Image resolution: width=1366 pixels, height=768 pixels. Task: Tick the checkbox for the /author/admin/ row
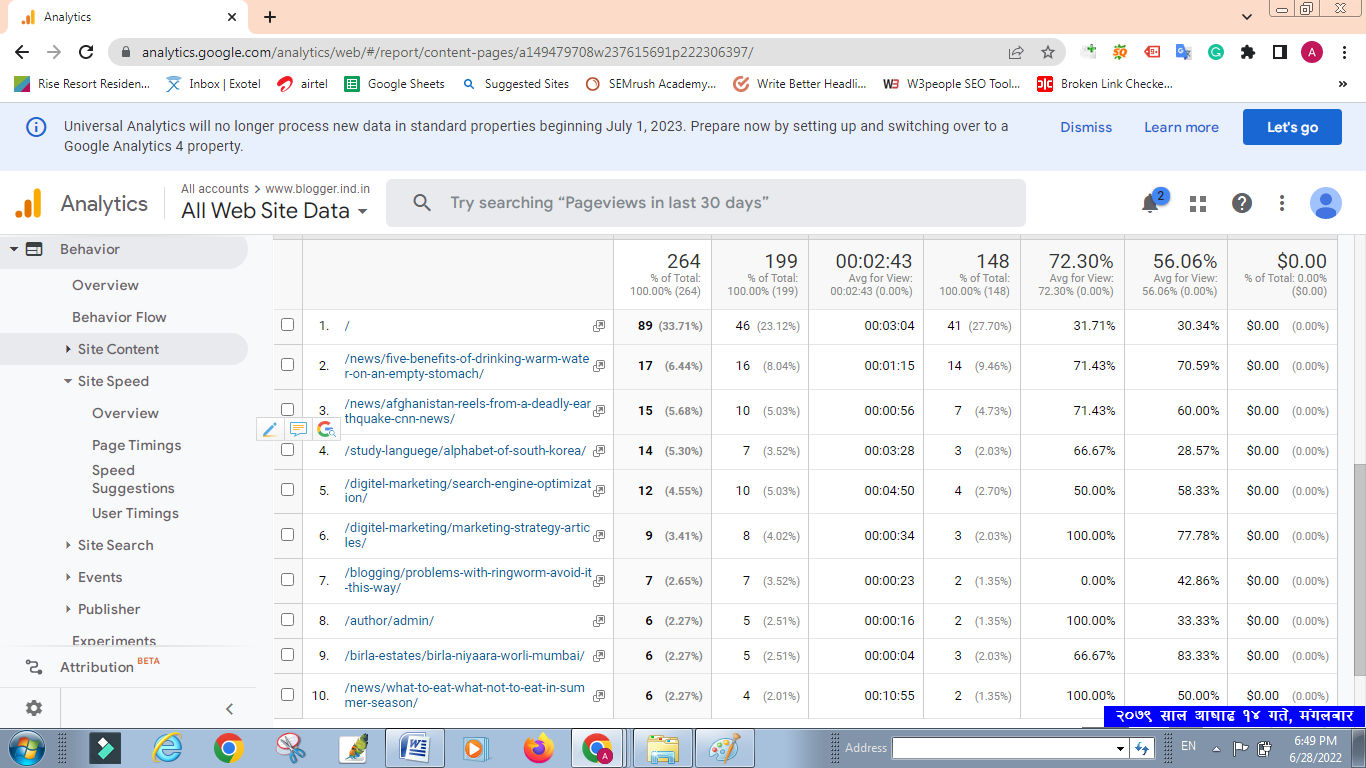pos(288,620)
